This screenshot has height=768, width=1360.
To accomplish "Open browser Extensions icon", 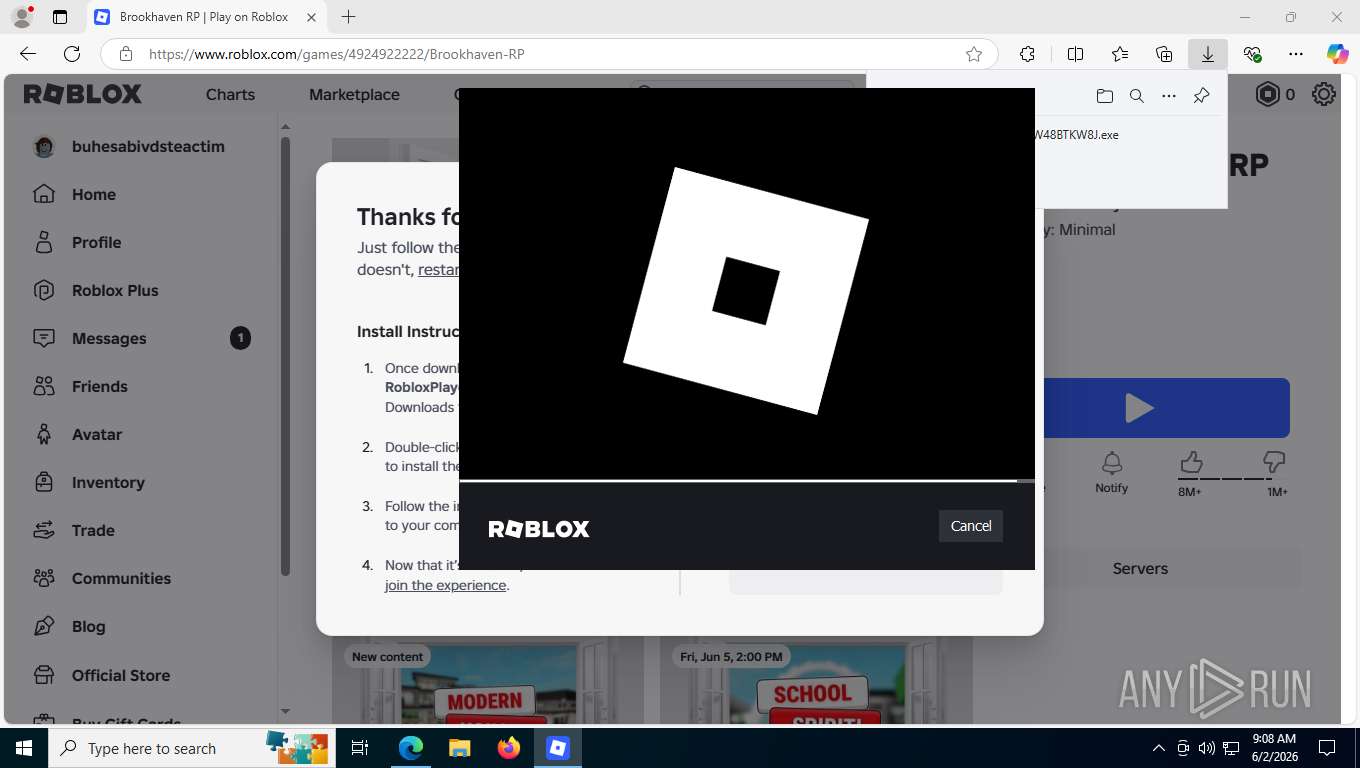I will coord(1027,54).
